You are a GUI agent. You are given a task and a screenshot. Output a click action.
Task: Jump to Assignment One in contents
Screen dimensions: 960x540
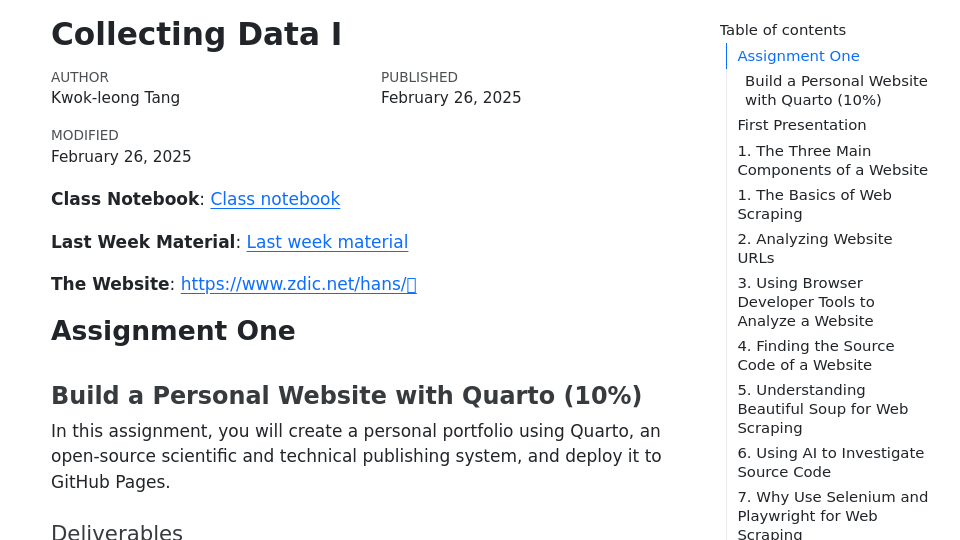click(798, 56)
